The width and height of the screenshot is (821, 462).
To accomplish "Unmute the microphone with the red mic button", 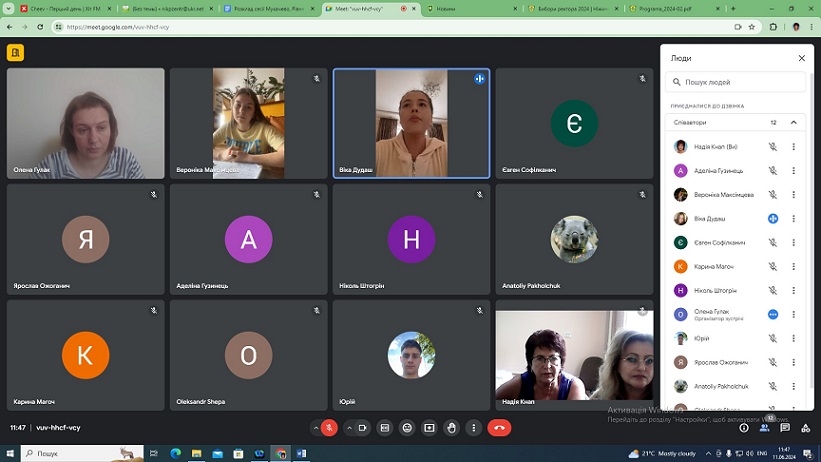I will pyautogui.click(x=329, y=428).
